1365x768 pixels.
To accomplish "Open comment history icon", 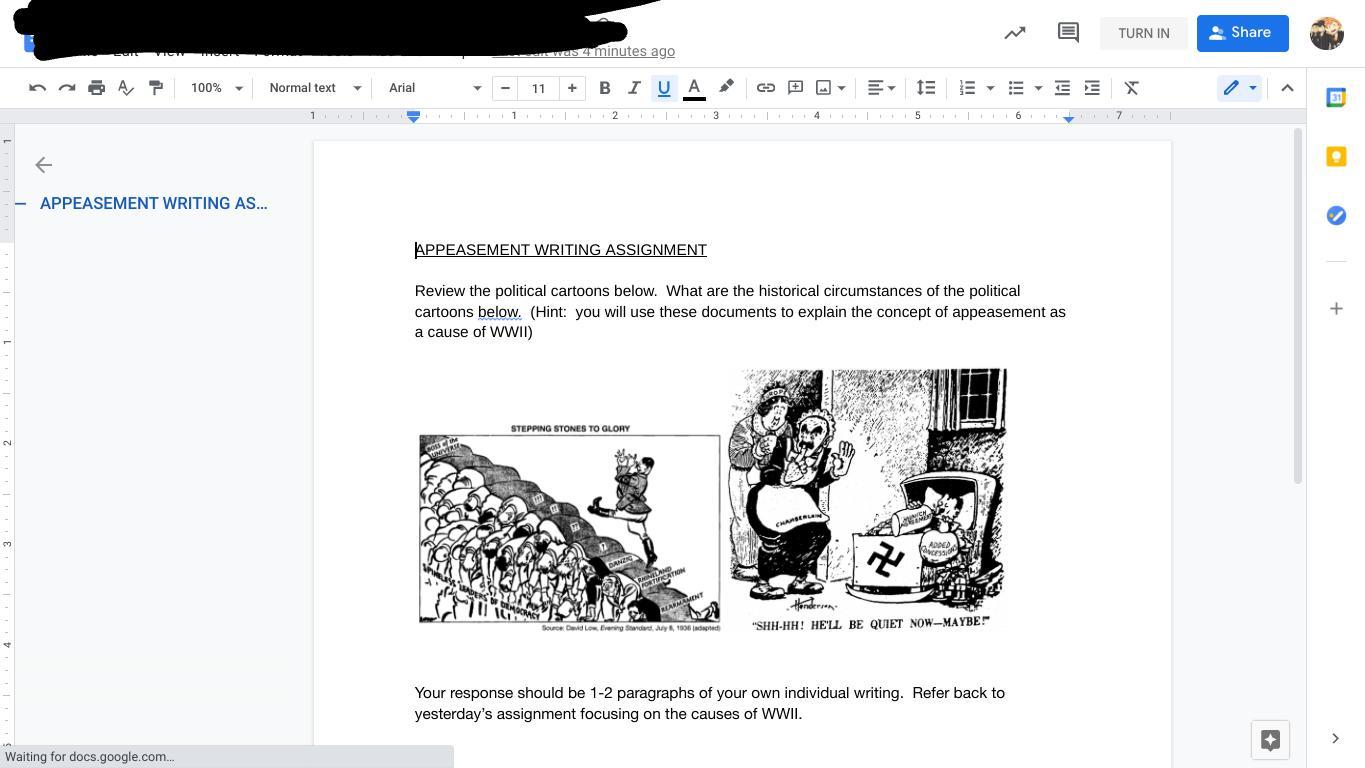I will pos(1067,33).
